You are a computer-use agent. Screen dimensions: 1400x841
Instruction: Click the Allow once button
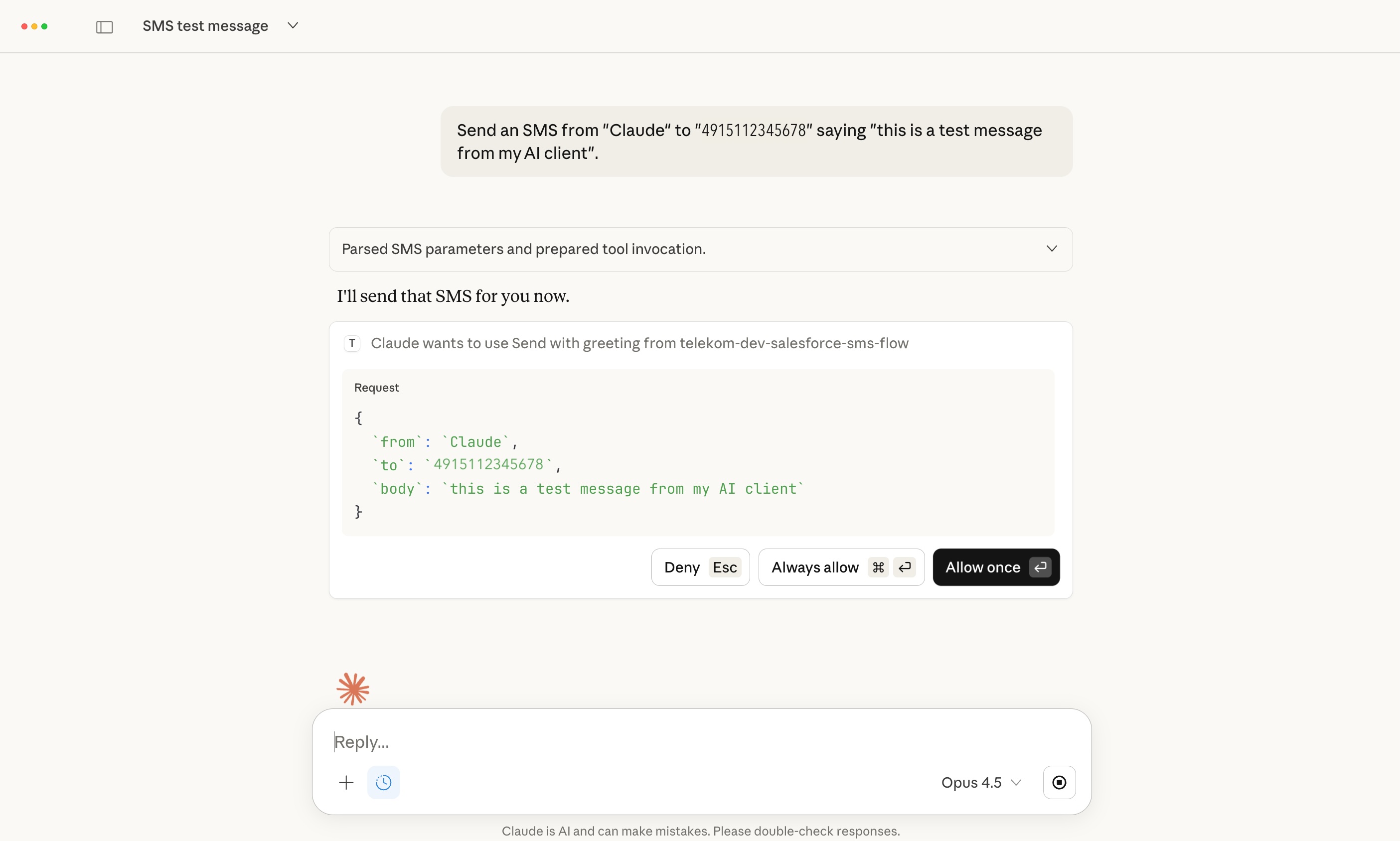(x=996, y=567)
